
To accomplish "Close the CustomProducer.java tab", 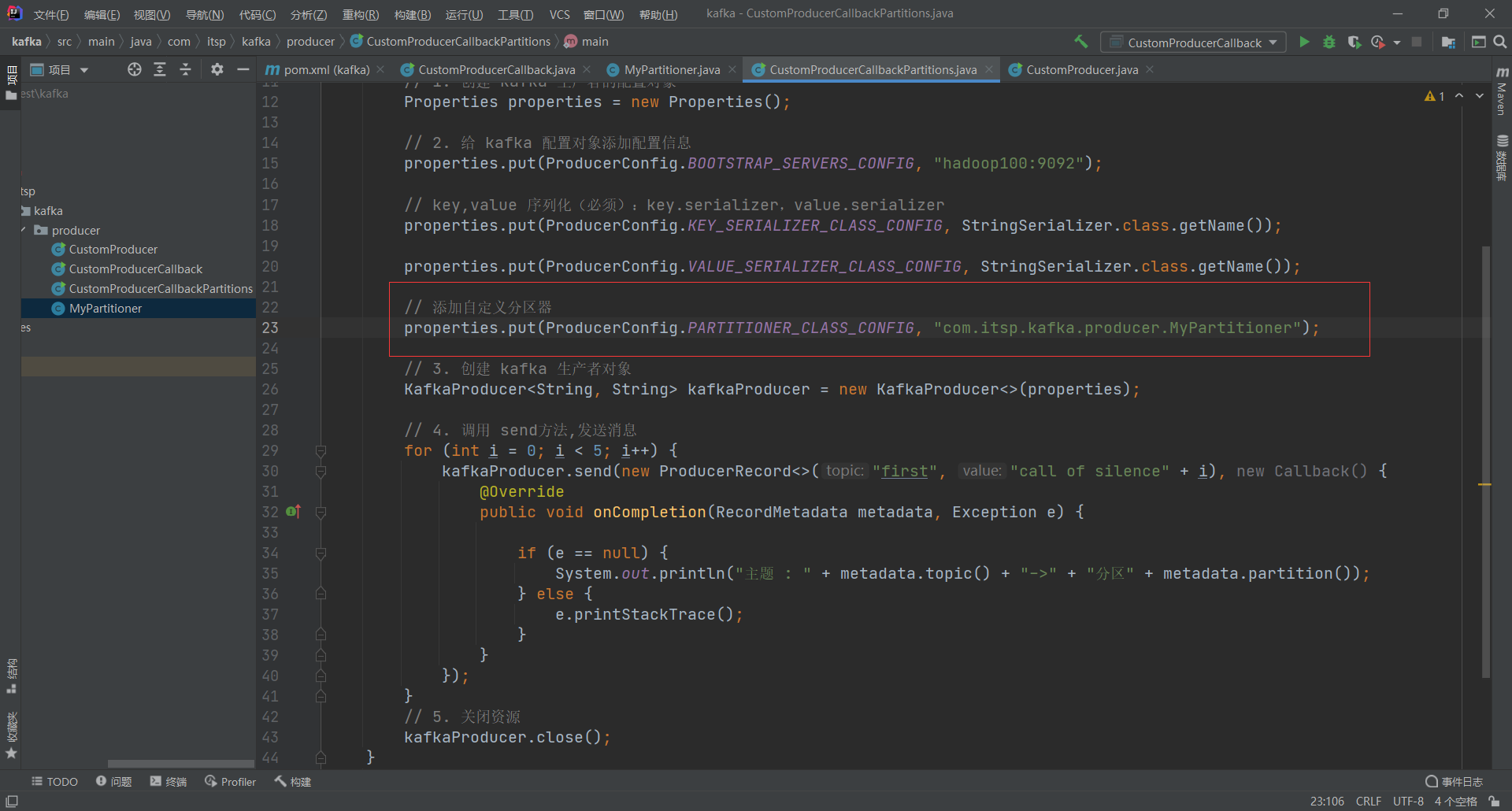I will (x=1150, y=69).
